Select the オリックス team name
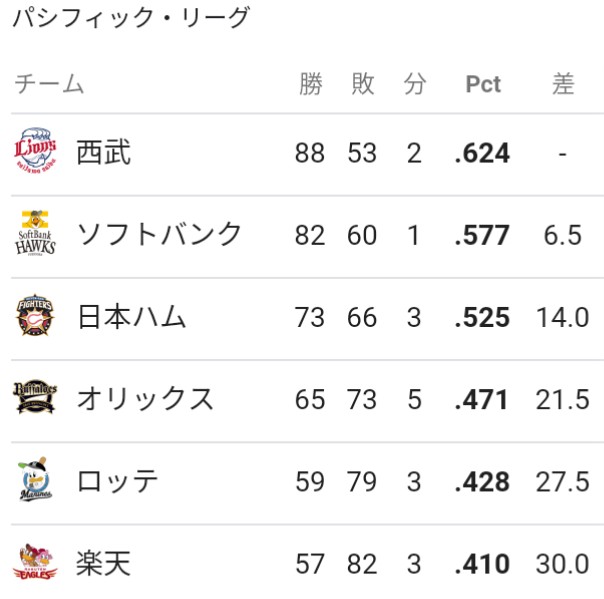This screenshot has width=604, height=599. tap(145, 399)
